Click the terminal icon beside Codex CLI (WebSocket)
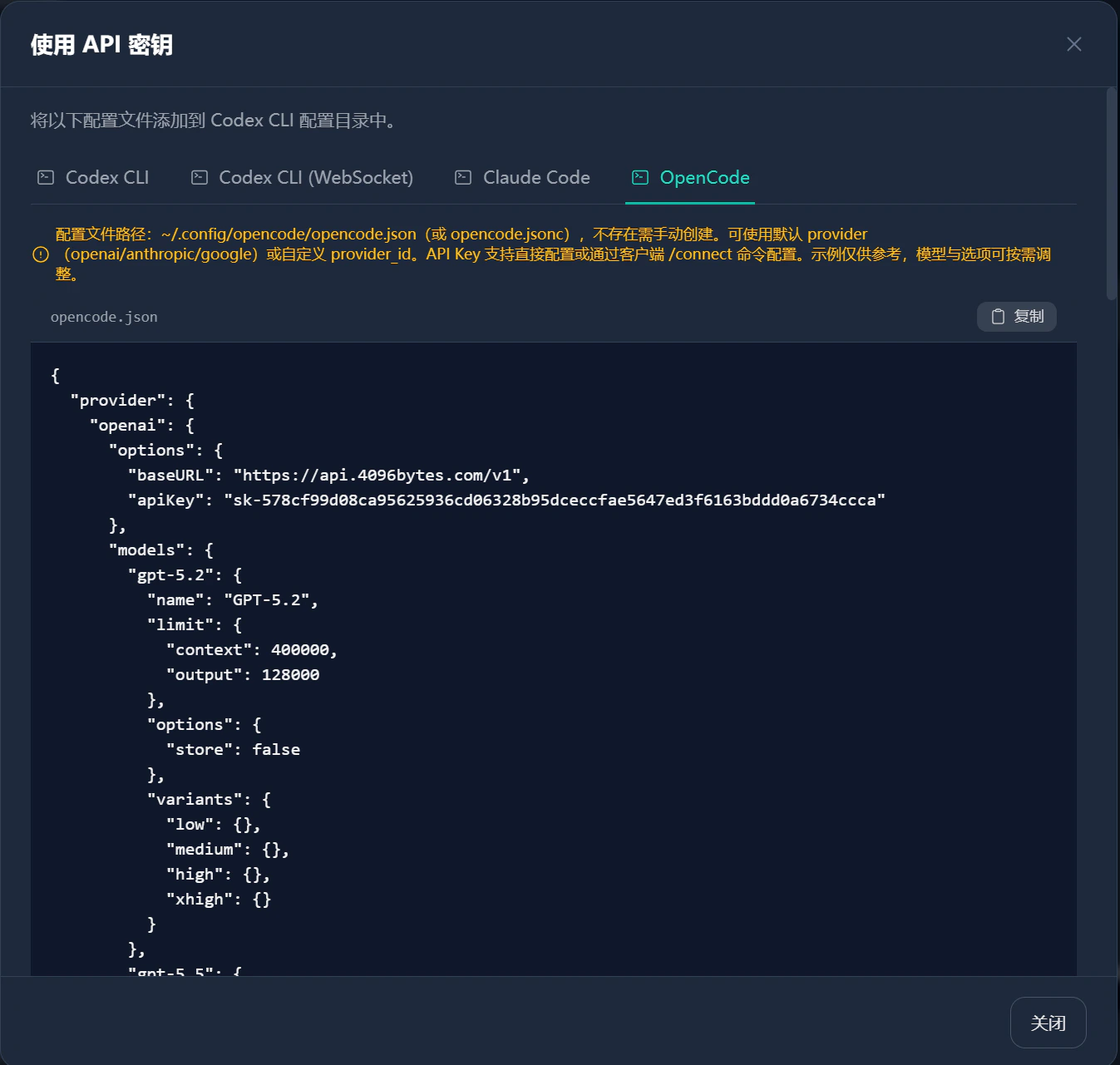Screen dimensions: 1120x1065 (200, 178)
